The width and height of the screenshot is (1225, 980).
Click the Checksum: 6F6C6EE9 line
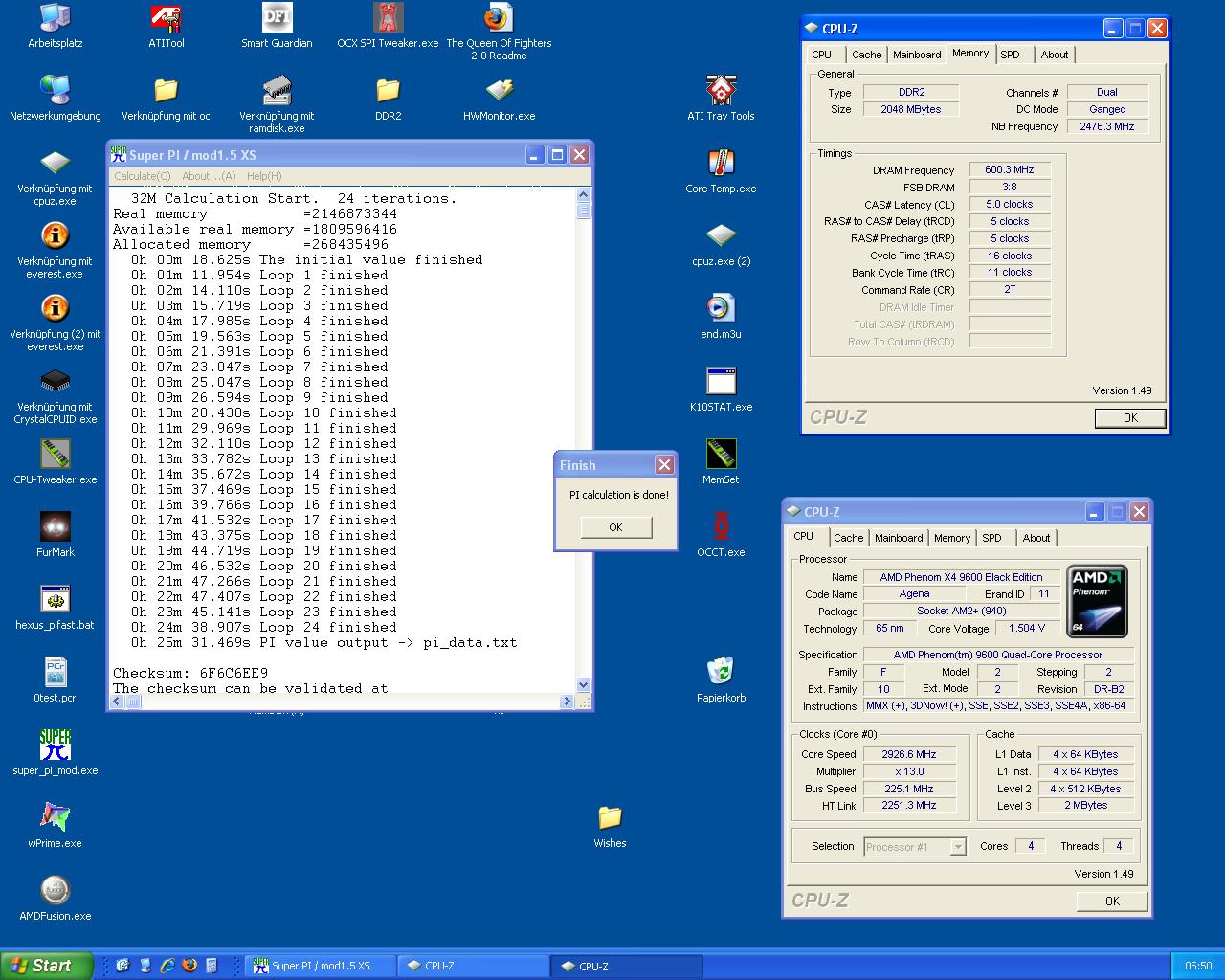click(190, 673)
